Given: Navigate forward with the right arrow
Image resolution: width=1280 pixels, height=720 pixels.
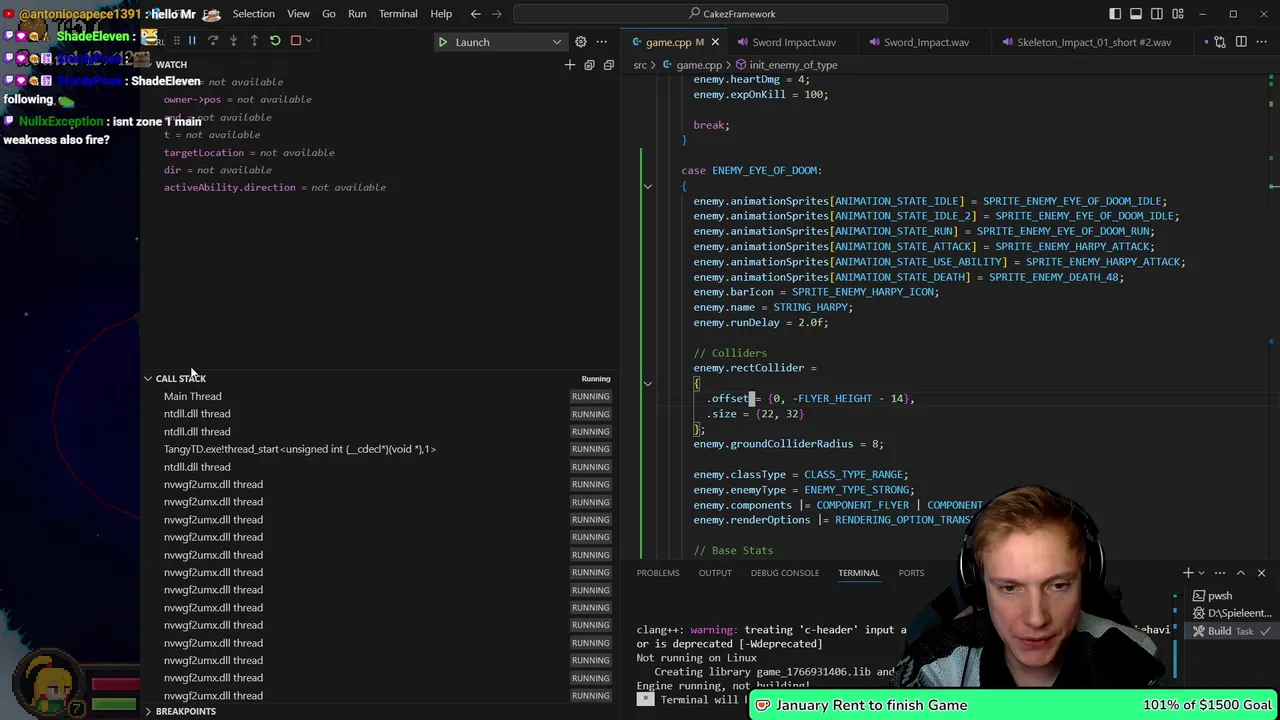Looking at the screenshot, I should 499,14.
